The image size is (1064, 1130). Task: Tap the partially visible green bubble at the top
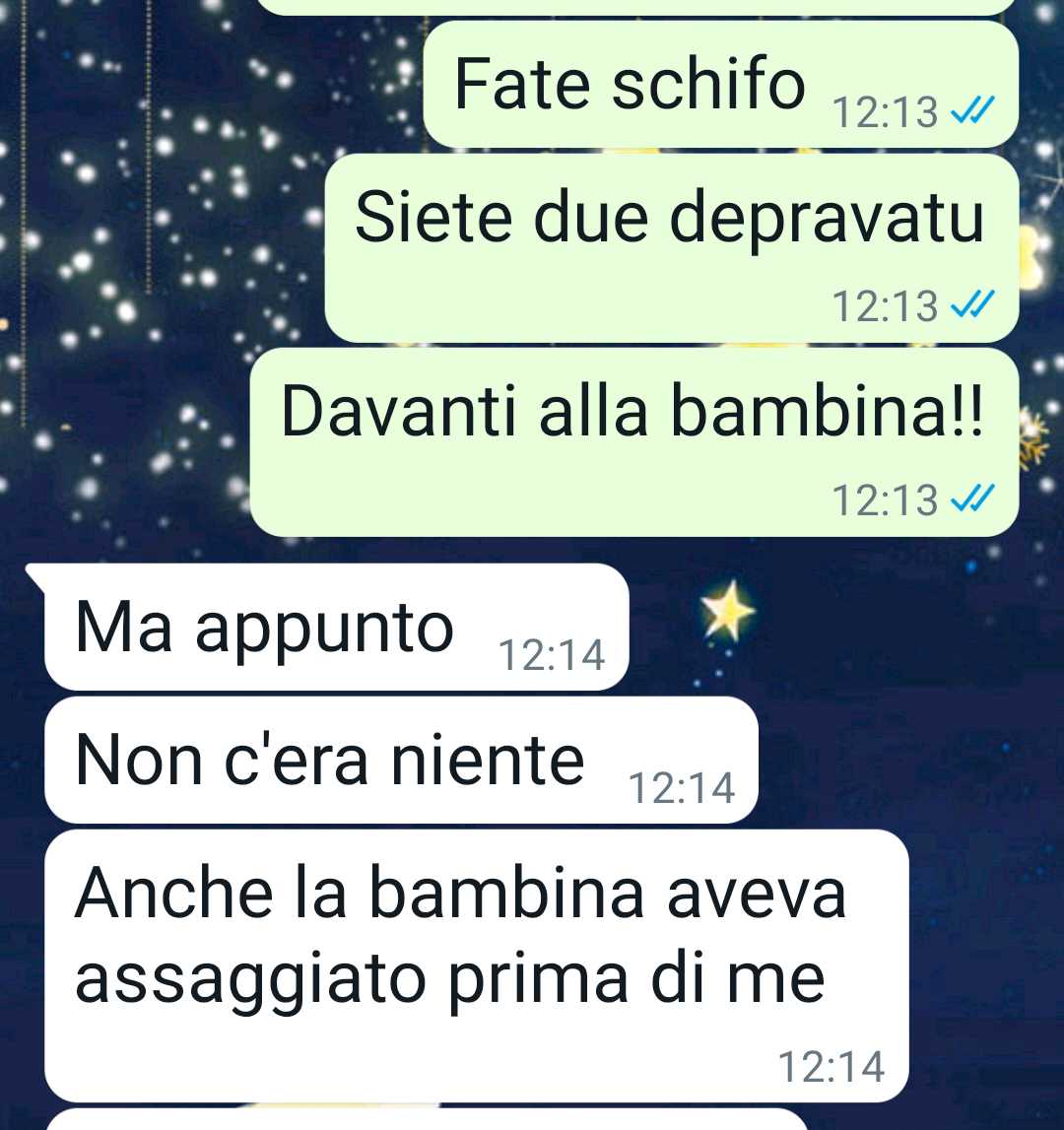tap(634, 7)
